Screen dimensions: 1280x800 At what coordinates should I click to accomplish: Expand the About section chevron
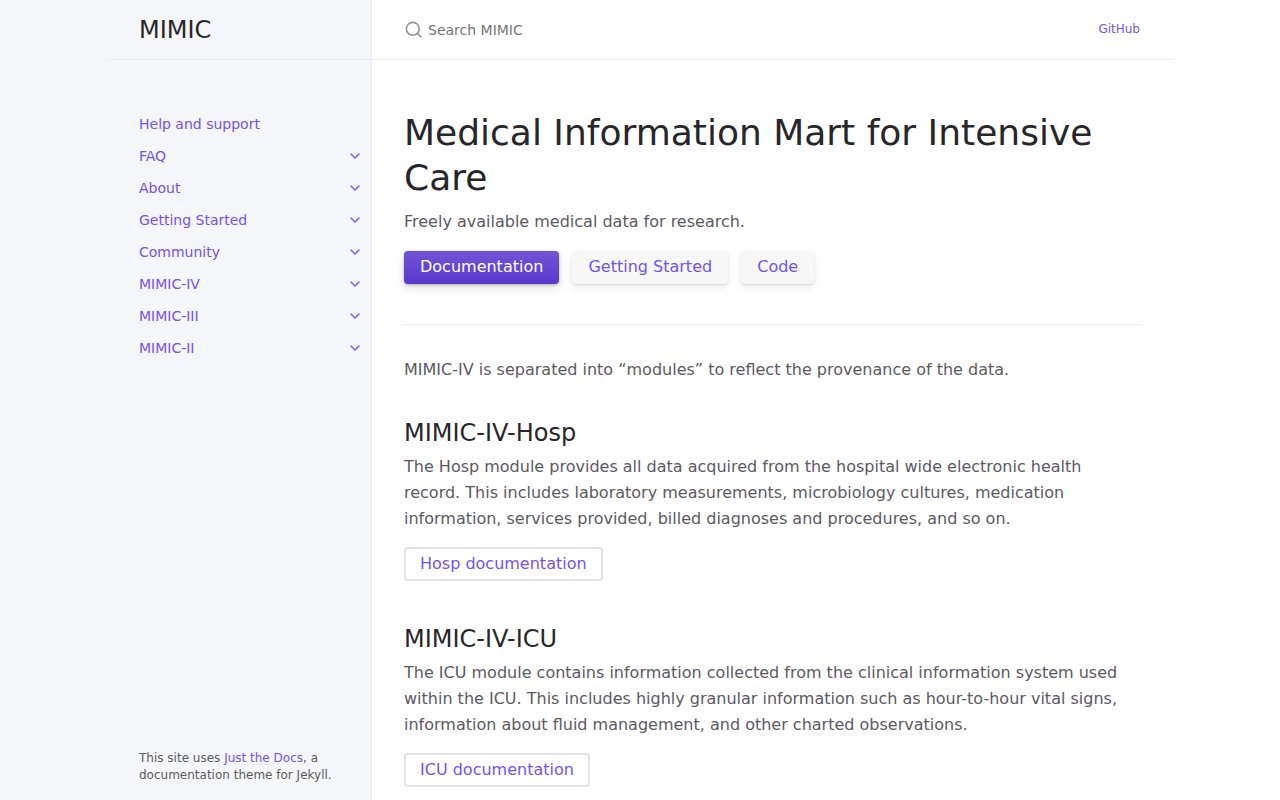355,188
